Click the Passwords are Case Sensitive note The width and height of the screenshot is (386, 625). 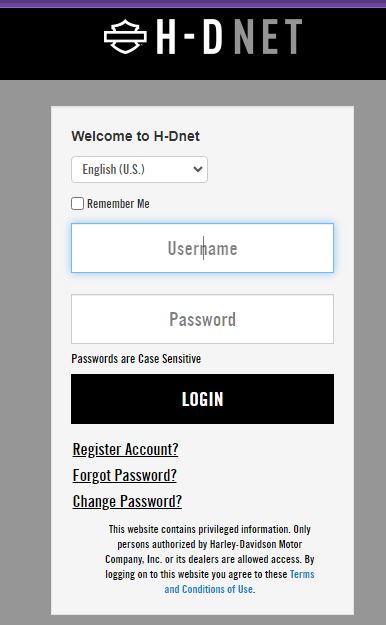[136, 358]
